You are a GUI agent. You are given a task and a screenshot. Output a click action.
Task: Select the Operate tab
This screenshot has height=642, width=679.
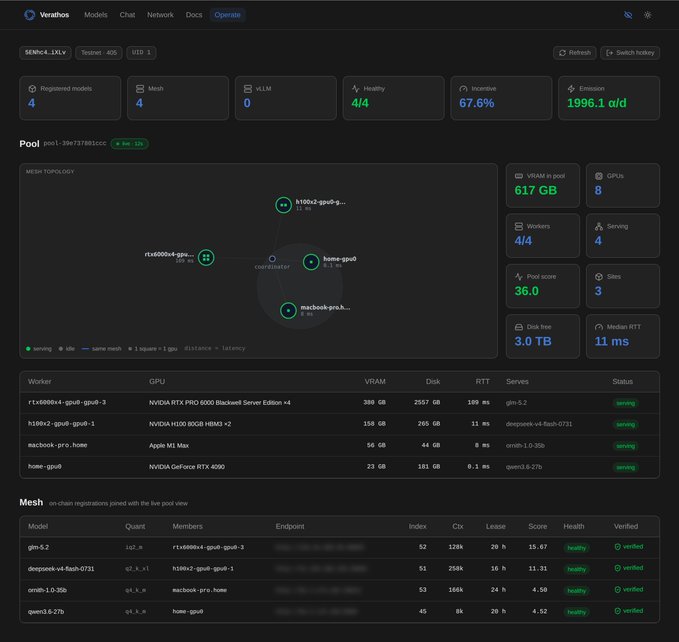click(227, 15)
